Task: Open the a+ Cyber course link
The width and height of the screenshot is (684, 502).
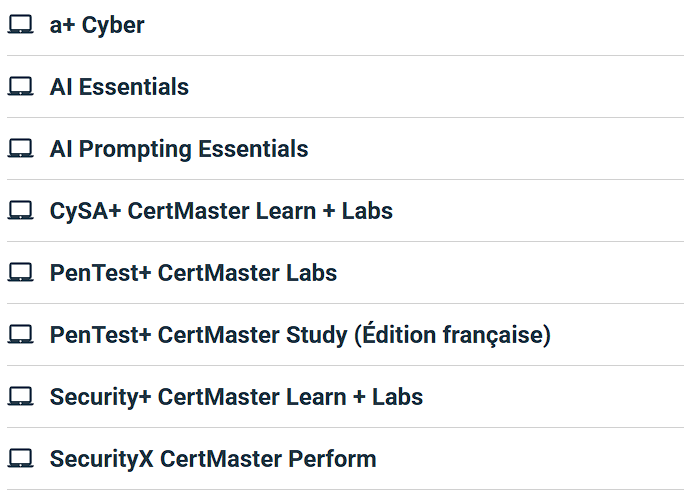Action: [x=97, y=25]
